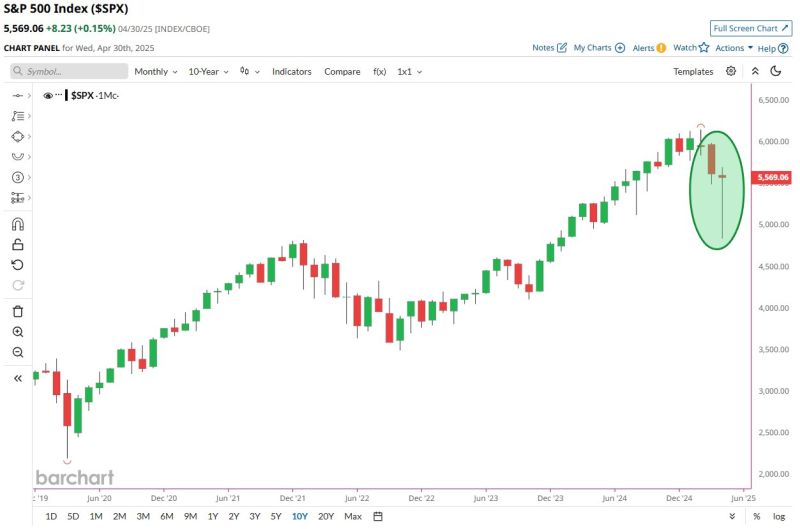Click the undo arrow icon
800x529 pixels.
pos(17,265)
